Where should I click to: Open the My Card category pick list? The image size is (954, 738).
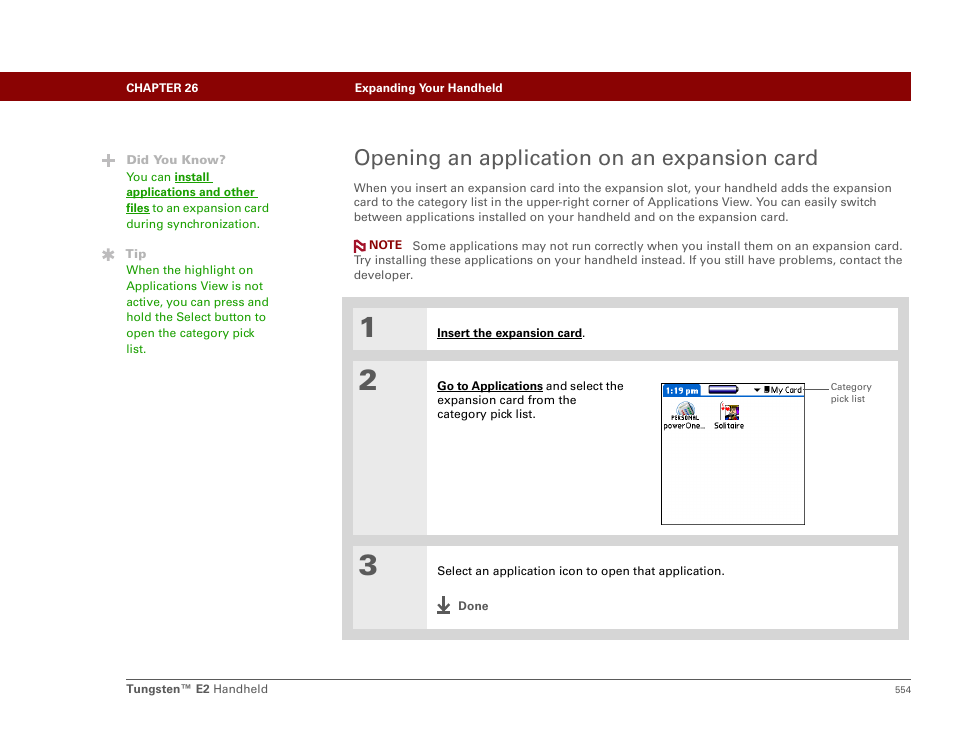click(x=779, y=390)
